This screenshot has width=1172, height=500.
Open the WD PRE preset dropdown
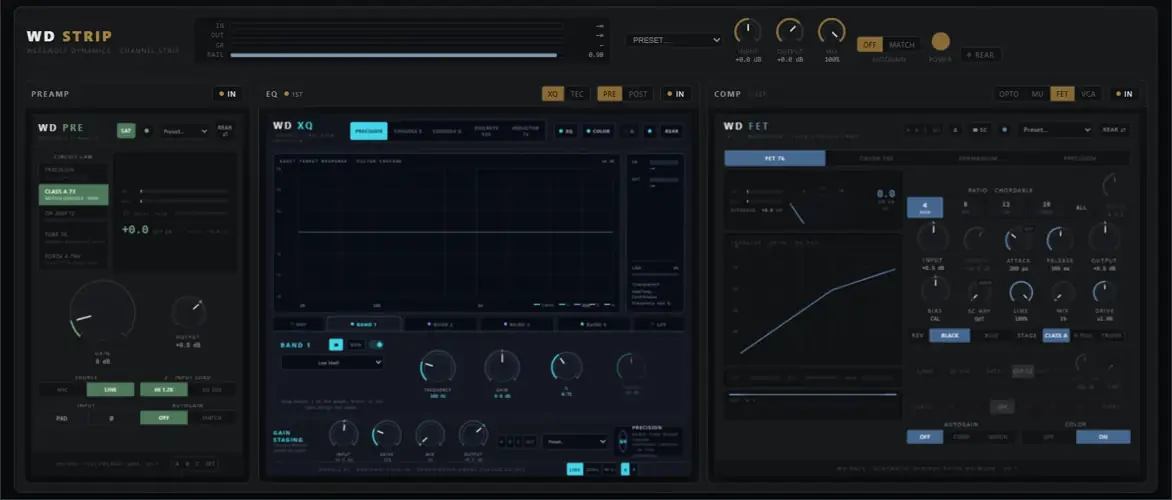coord(184,131)
